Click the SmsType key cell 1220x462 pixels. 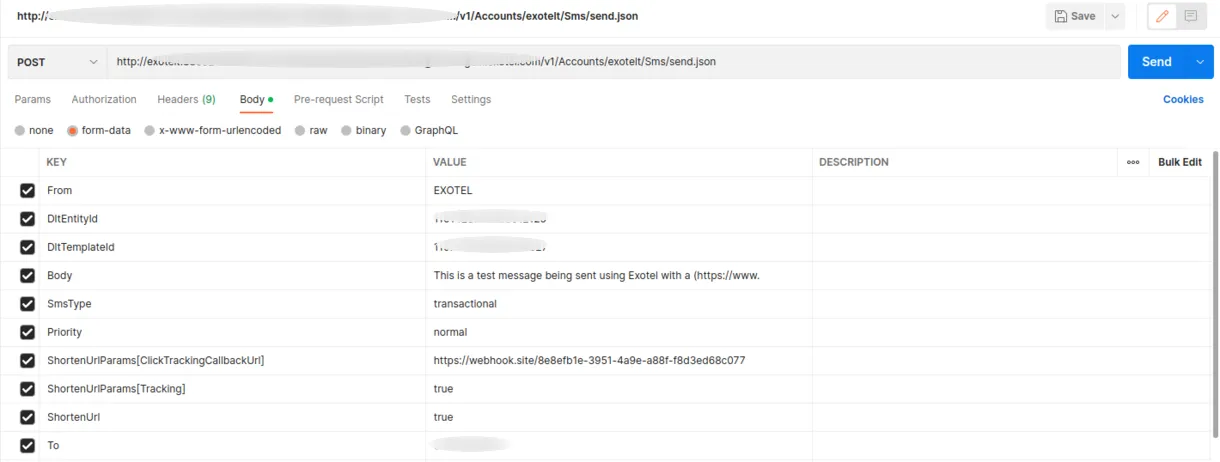(x=233, y=304)
